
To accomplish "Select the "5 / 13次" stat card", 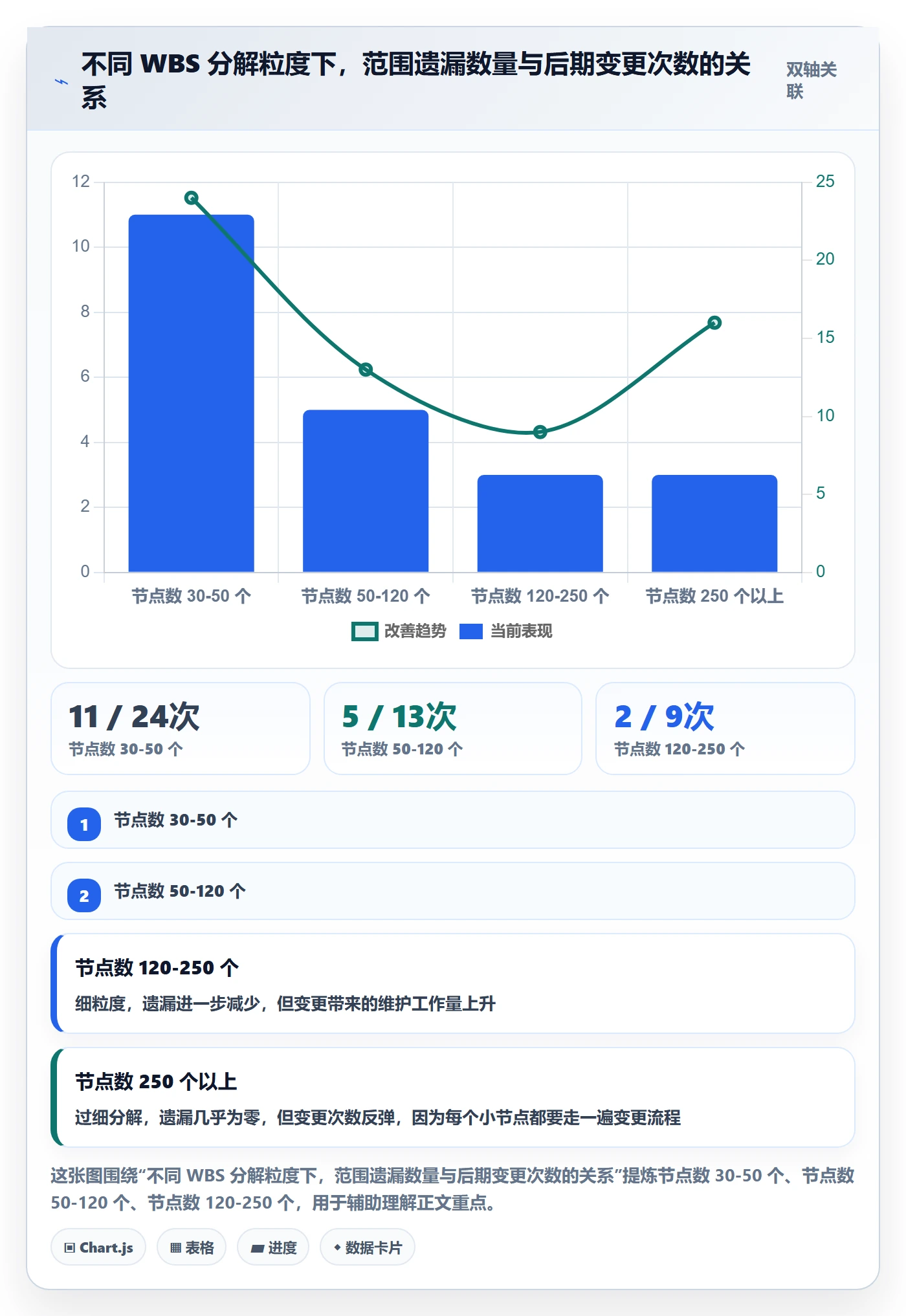I will pos(453,729).
